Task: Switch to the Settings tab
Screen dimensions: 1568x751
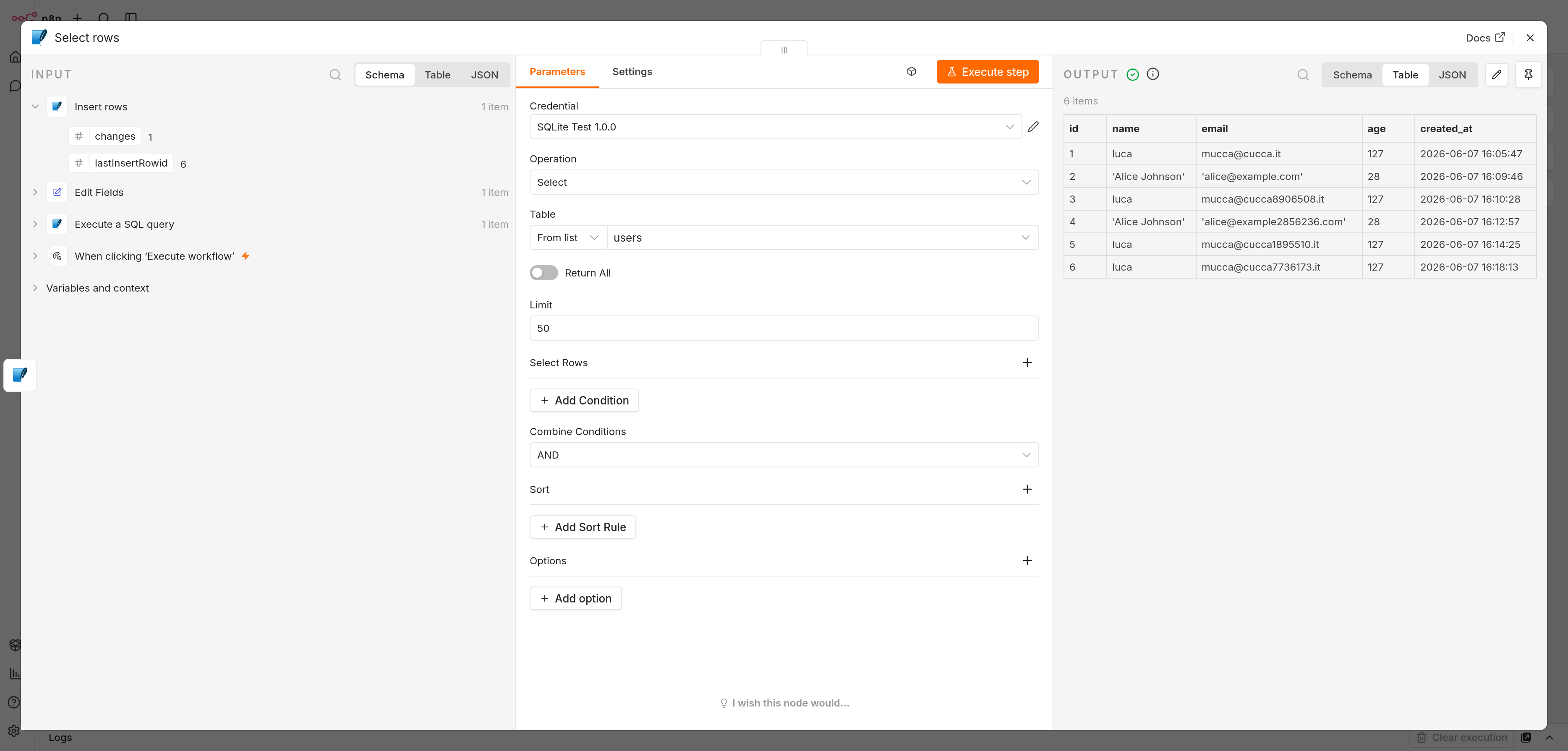Action: coord(632,72)
